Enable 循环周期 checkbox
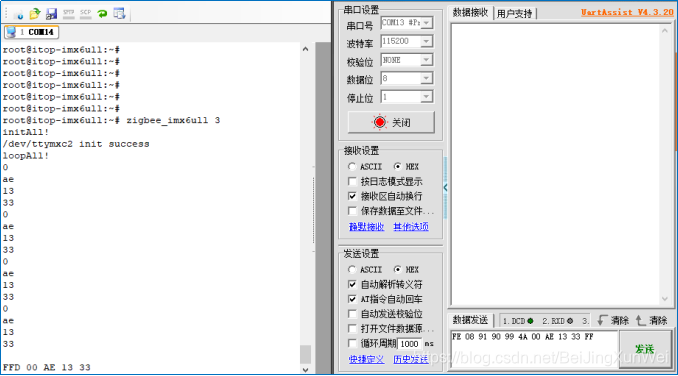The width and height of the screenshot is (678, 376). (x=352, y=343)
